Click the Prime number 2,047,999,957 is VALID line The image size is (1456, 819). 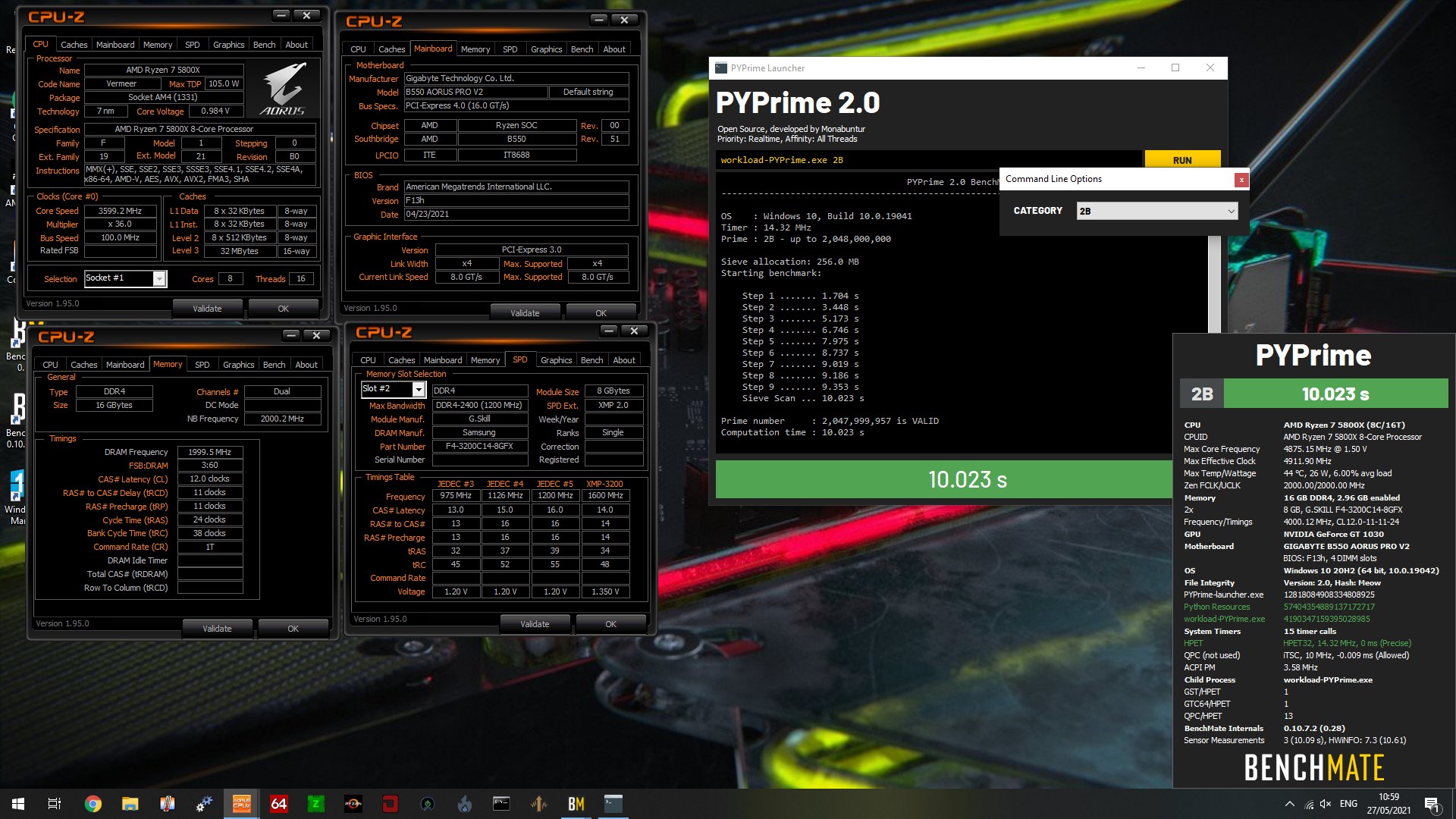(830, 421)
